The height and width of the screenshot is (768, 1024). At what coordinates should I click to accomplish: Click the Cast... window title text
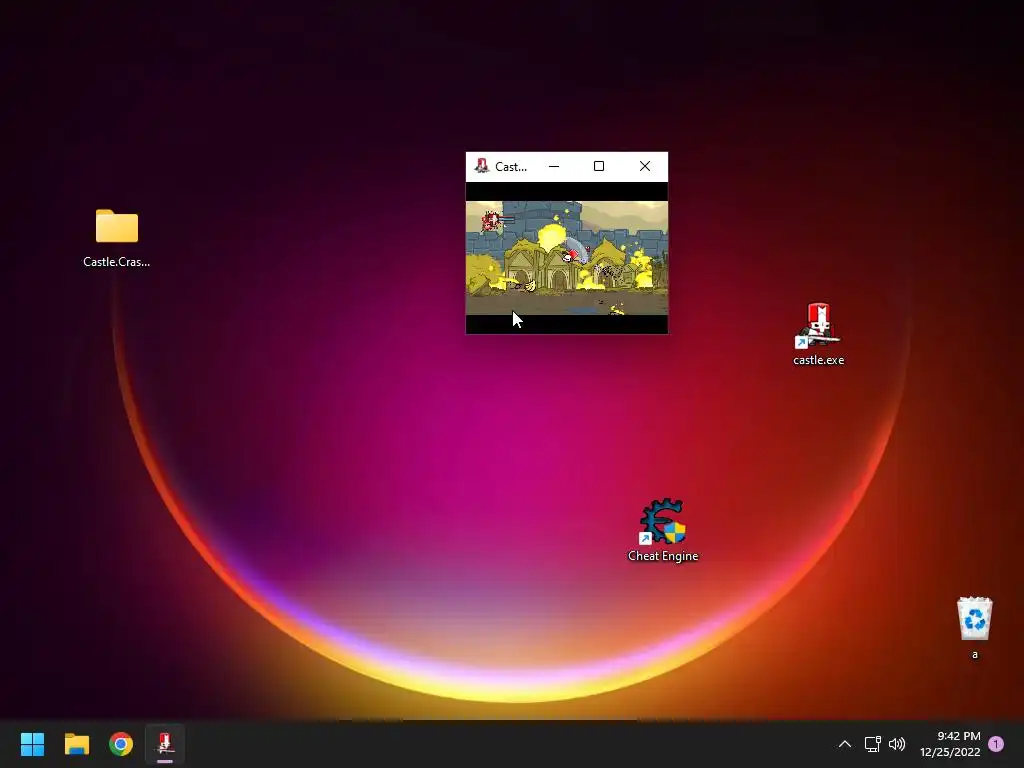click(511, 167)
